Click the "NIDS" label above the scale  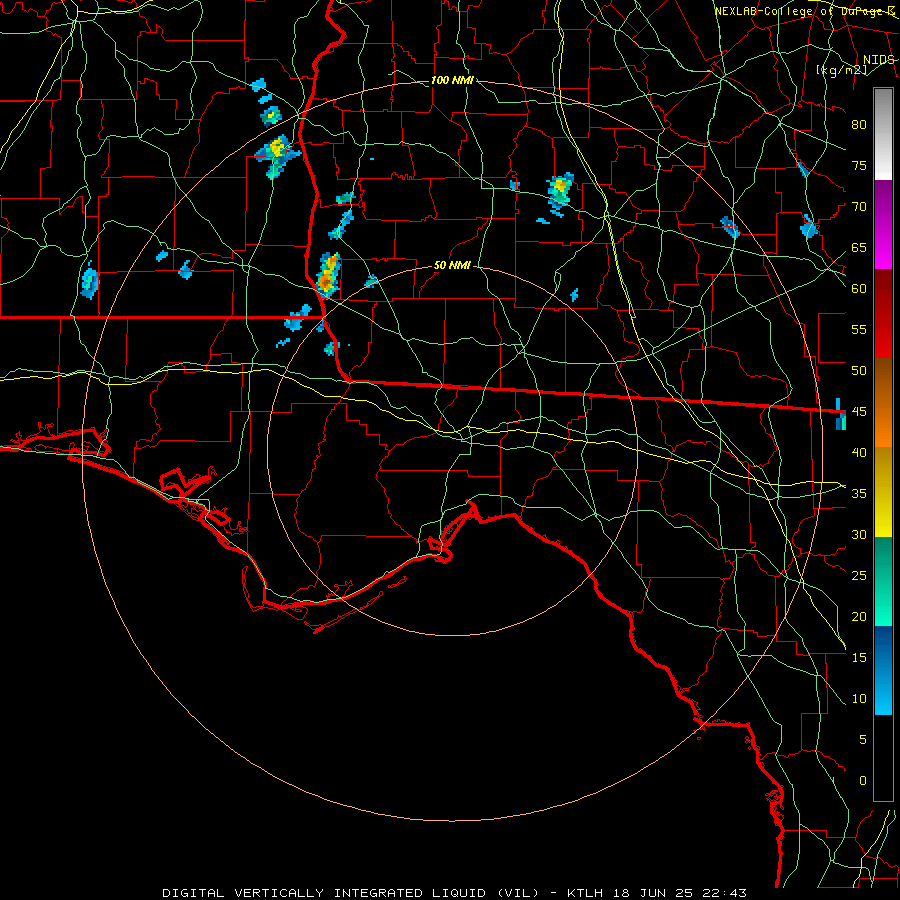(878, 60)
